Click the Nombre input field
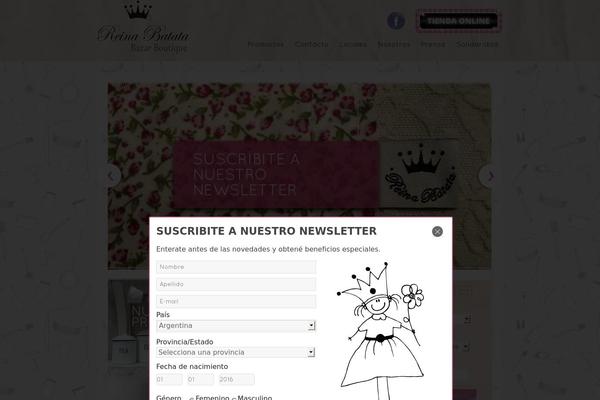600x400 pixels. click(x=236, y=267)
